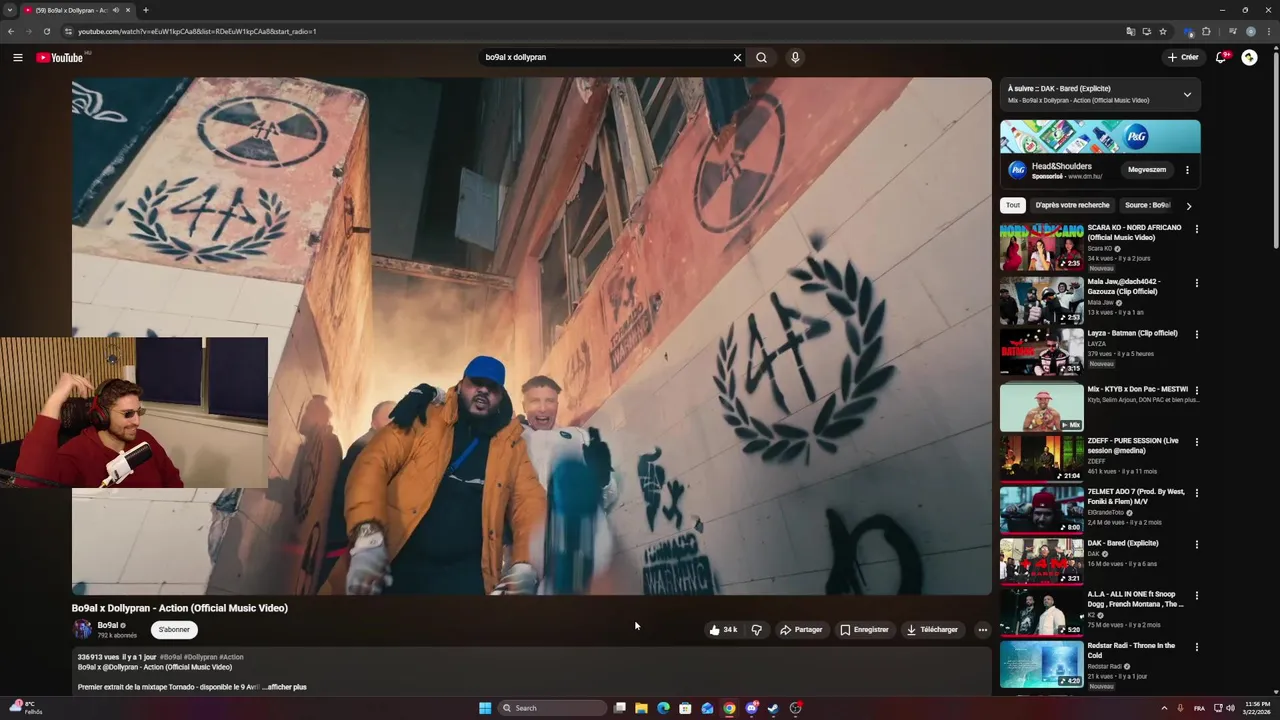
Task: Clear the search box with the X
Action: click(x=737, y=57)
